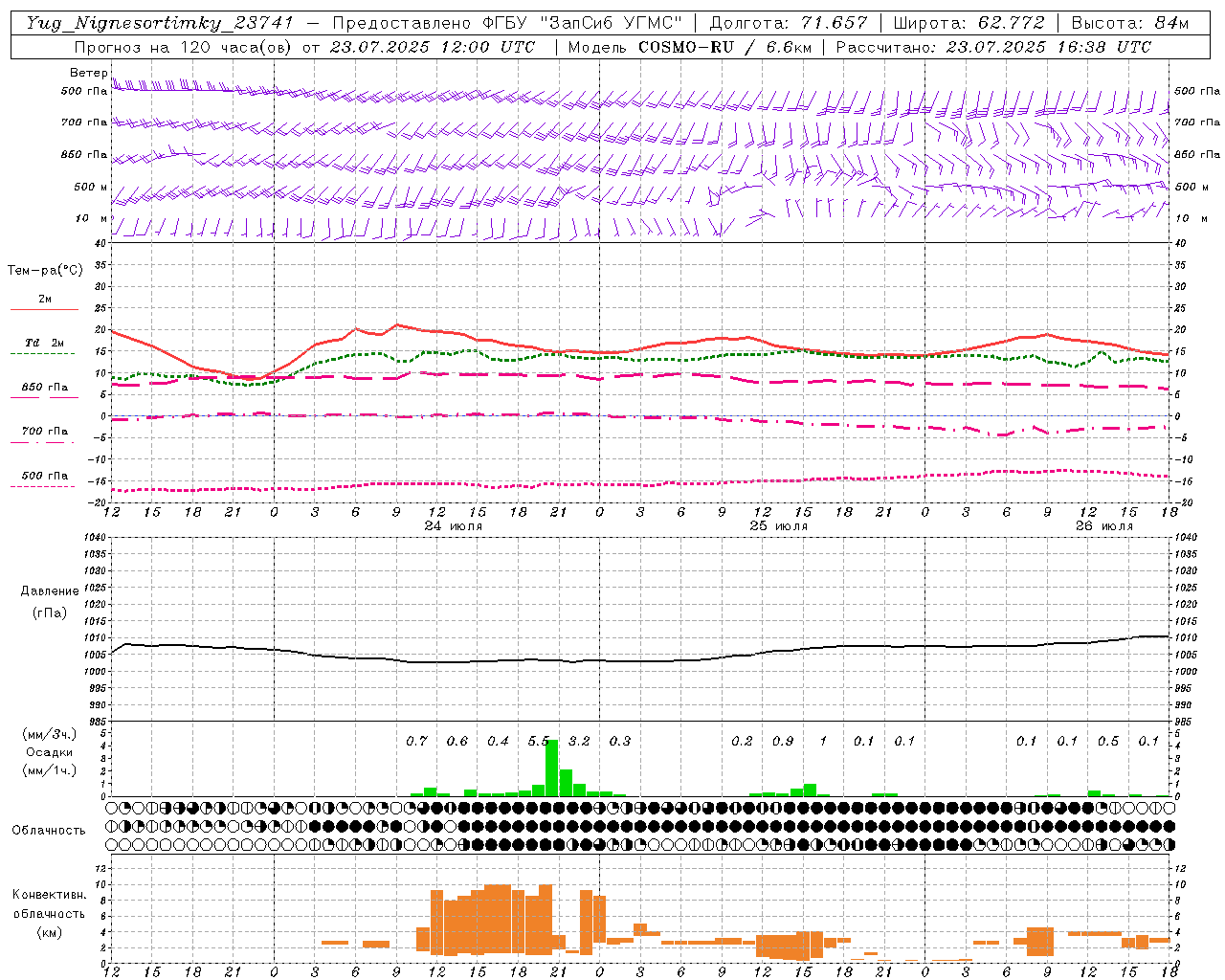Viewport: 1225px width, 980px height.
Task: Click the (мм/1ч.) precipitation unit label
Action: (x=49, y=770)
